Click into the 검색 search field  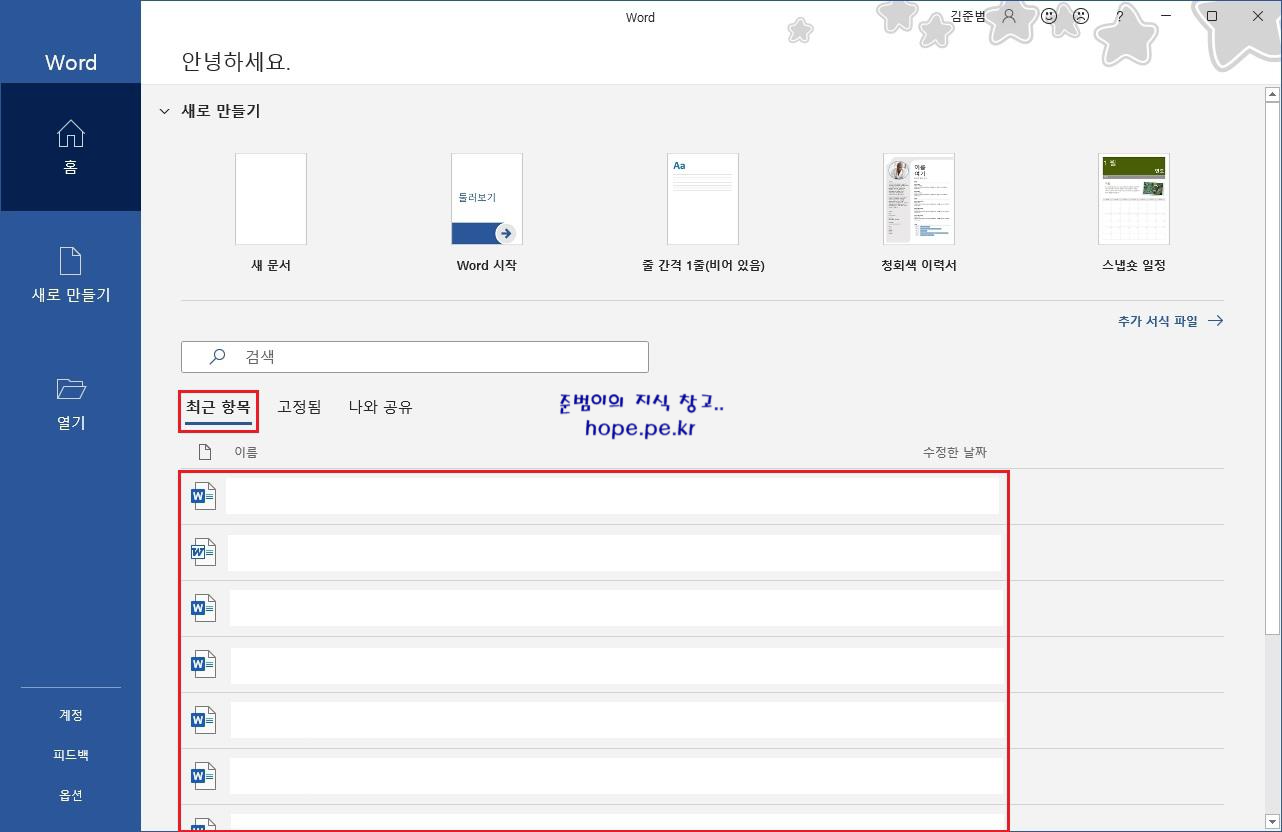point(415,357)
